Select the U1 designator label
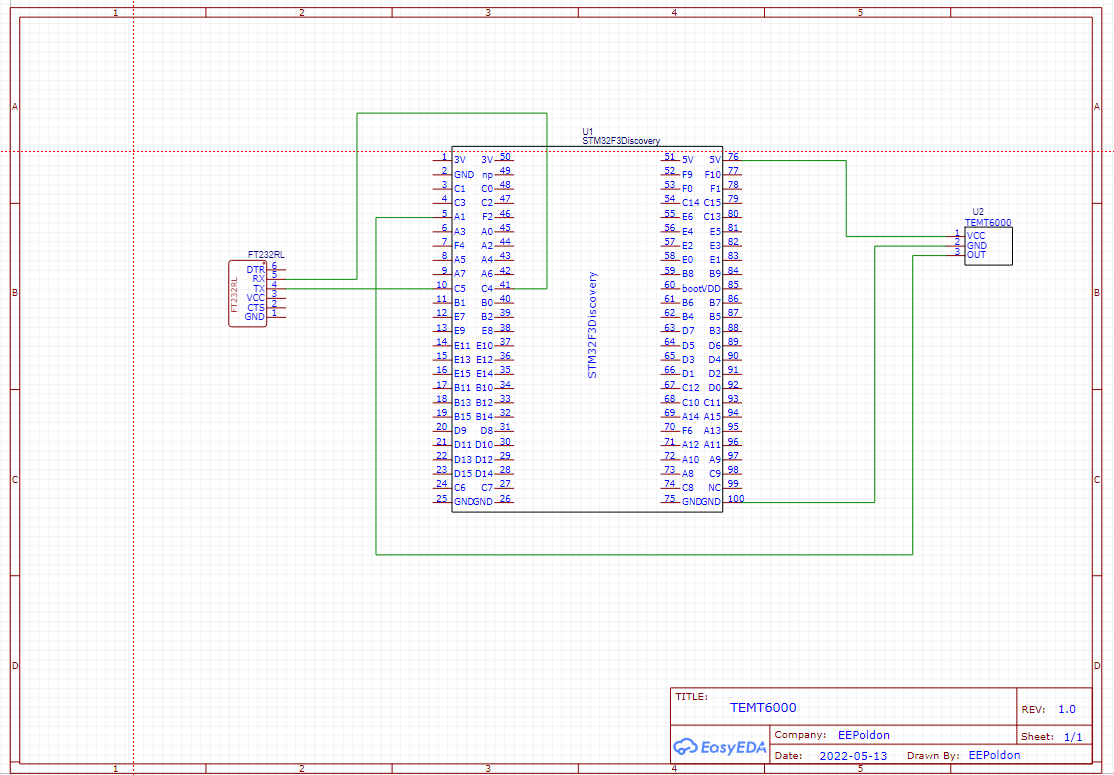The width and height of the screenshot is (1114, 775). pos(588,131)
